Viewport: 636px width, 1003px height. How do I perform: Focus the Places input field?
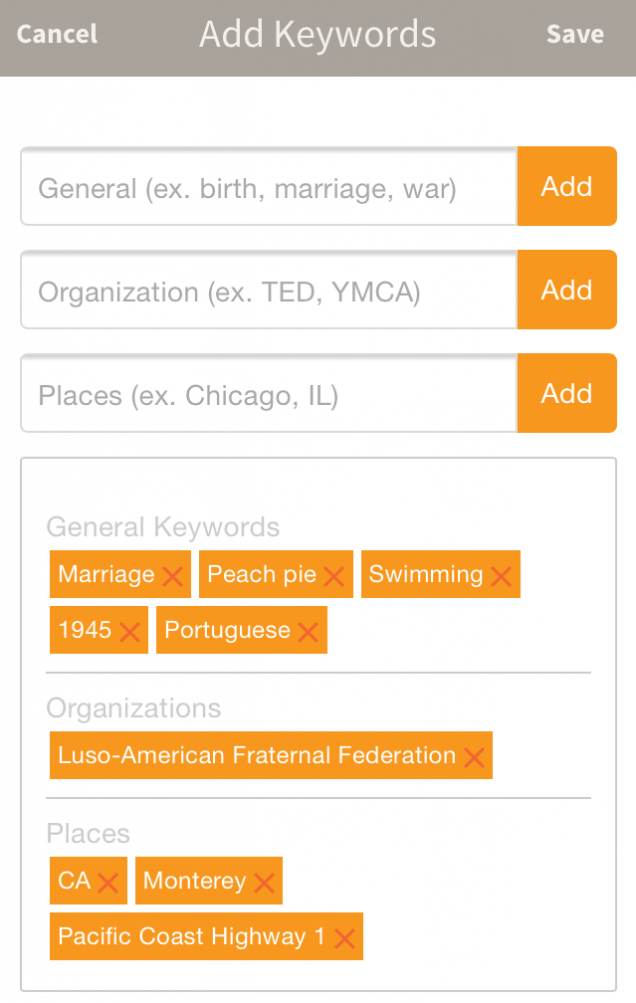point(268,396)
